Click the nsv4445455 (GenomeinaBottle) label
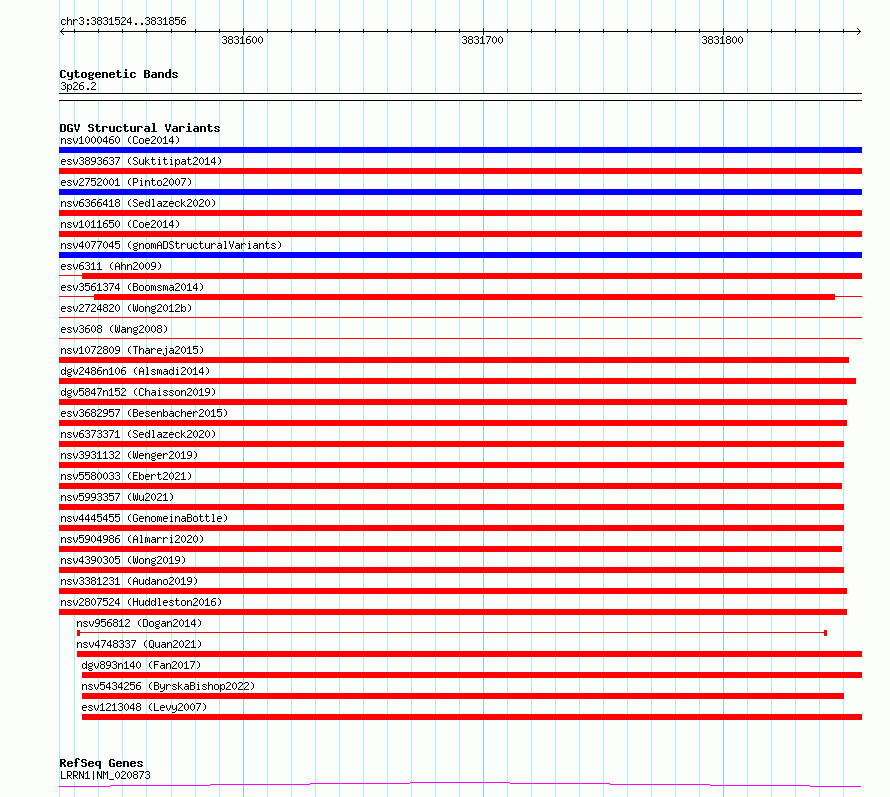The height and width of the screenshot is (797, 890). click(x=144, y=518)
